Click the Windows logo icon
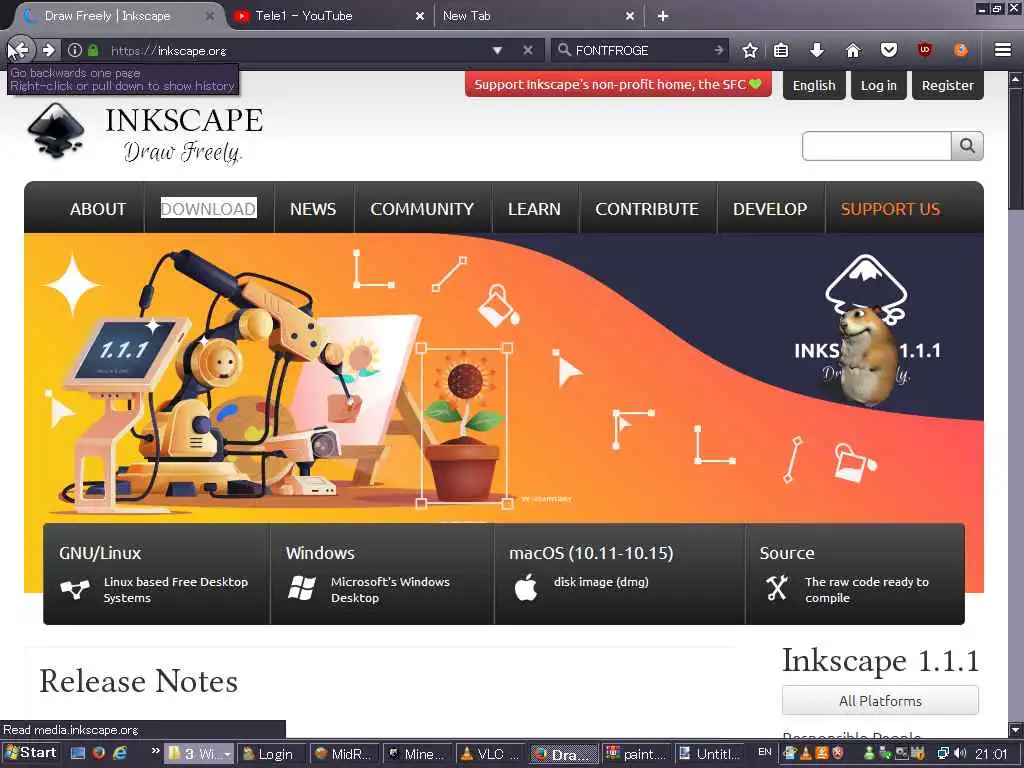Viewport: 1024px width, 768px height. click(x=302, y=588)
